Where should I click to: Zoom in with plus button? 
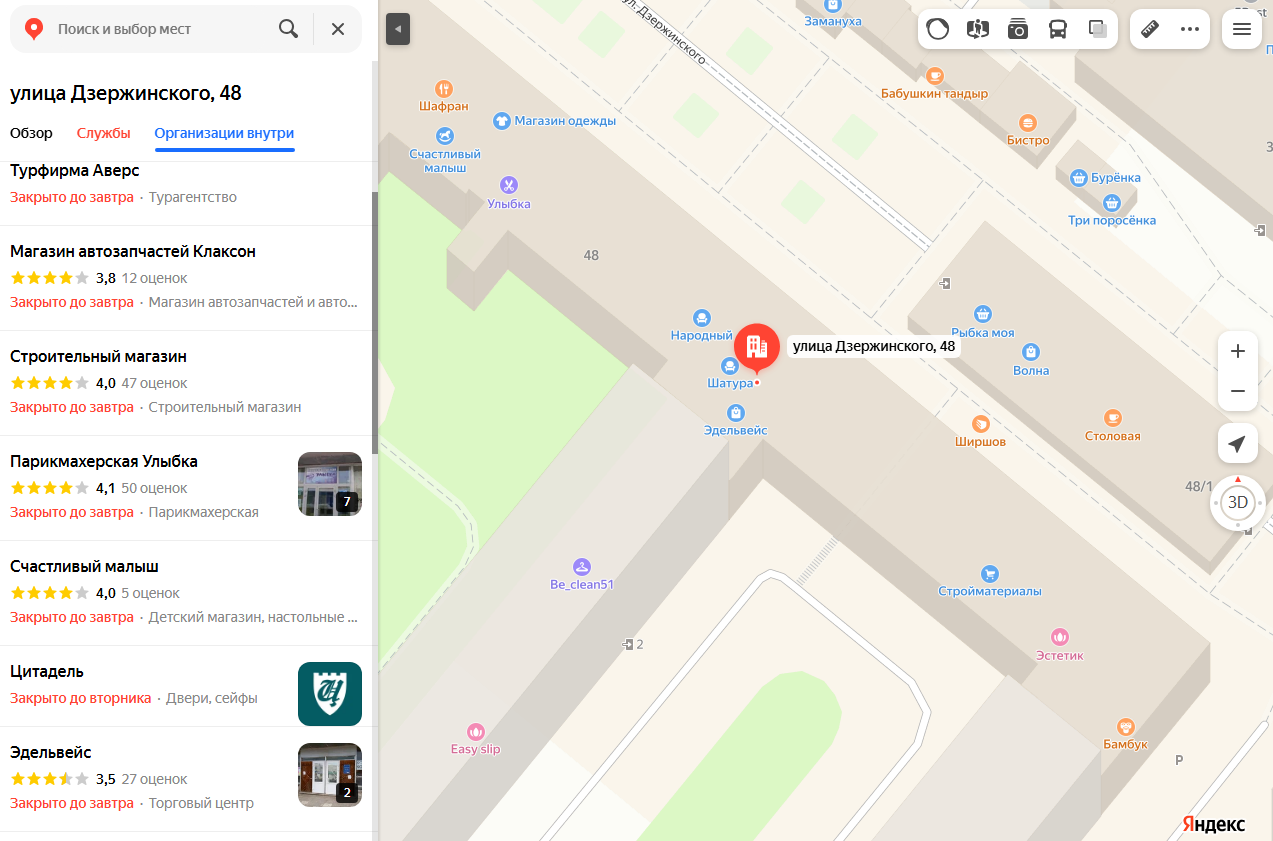(1238, 351)
